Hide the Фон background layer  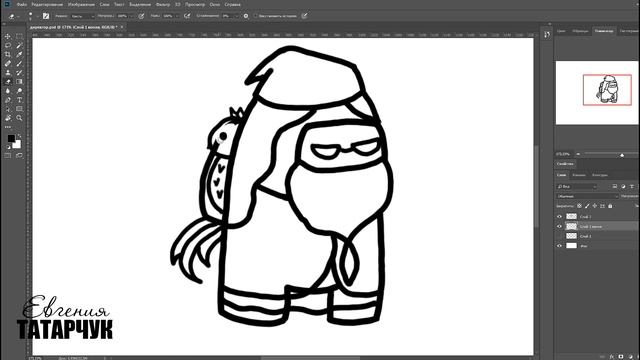tap(560, 246)
